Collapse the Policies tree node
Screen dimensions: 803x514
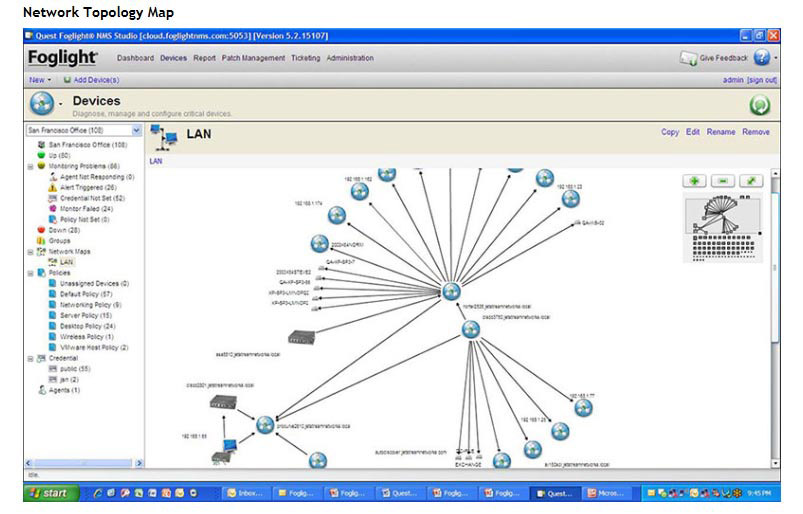pyautogui.click(x=30, y=273)
